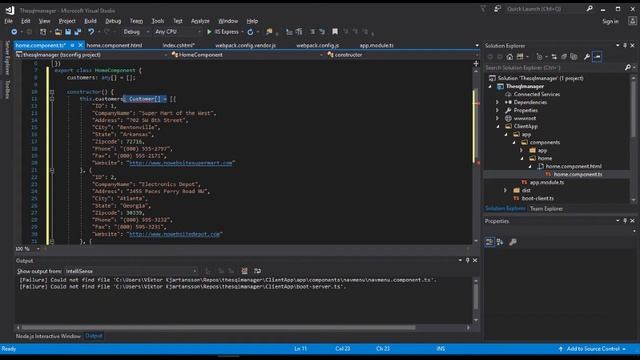Open the Any CPU platform dropdown

178,32
